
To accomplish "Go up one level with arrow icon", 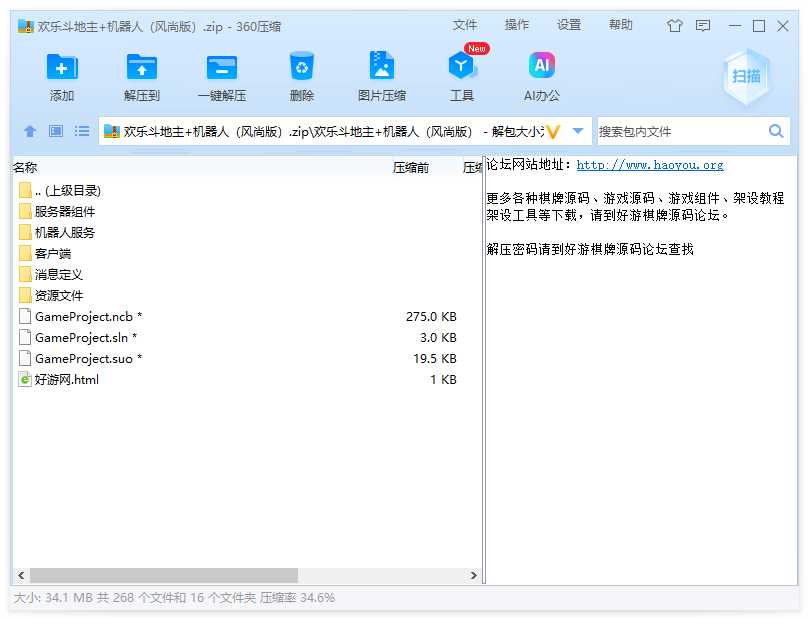I will (30, 132).
